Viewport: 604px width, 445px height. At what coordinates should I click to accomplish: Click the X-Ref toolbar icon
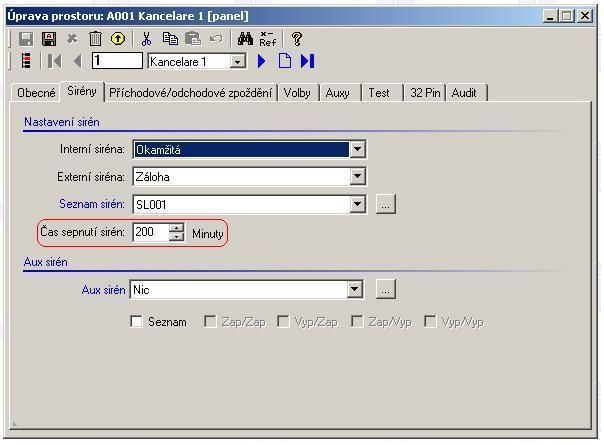point(268,39)
